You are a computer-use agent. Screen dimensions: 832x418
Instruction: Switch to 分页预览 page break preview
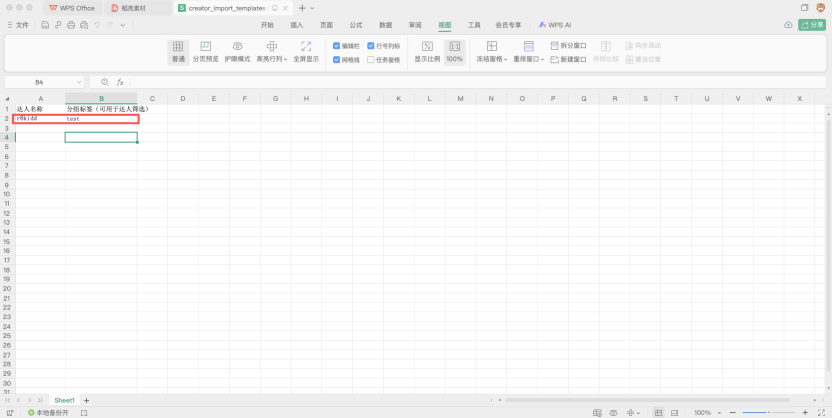pyautogui.click(x=205, y=52)
